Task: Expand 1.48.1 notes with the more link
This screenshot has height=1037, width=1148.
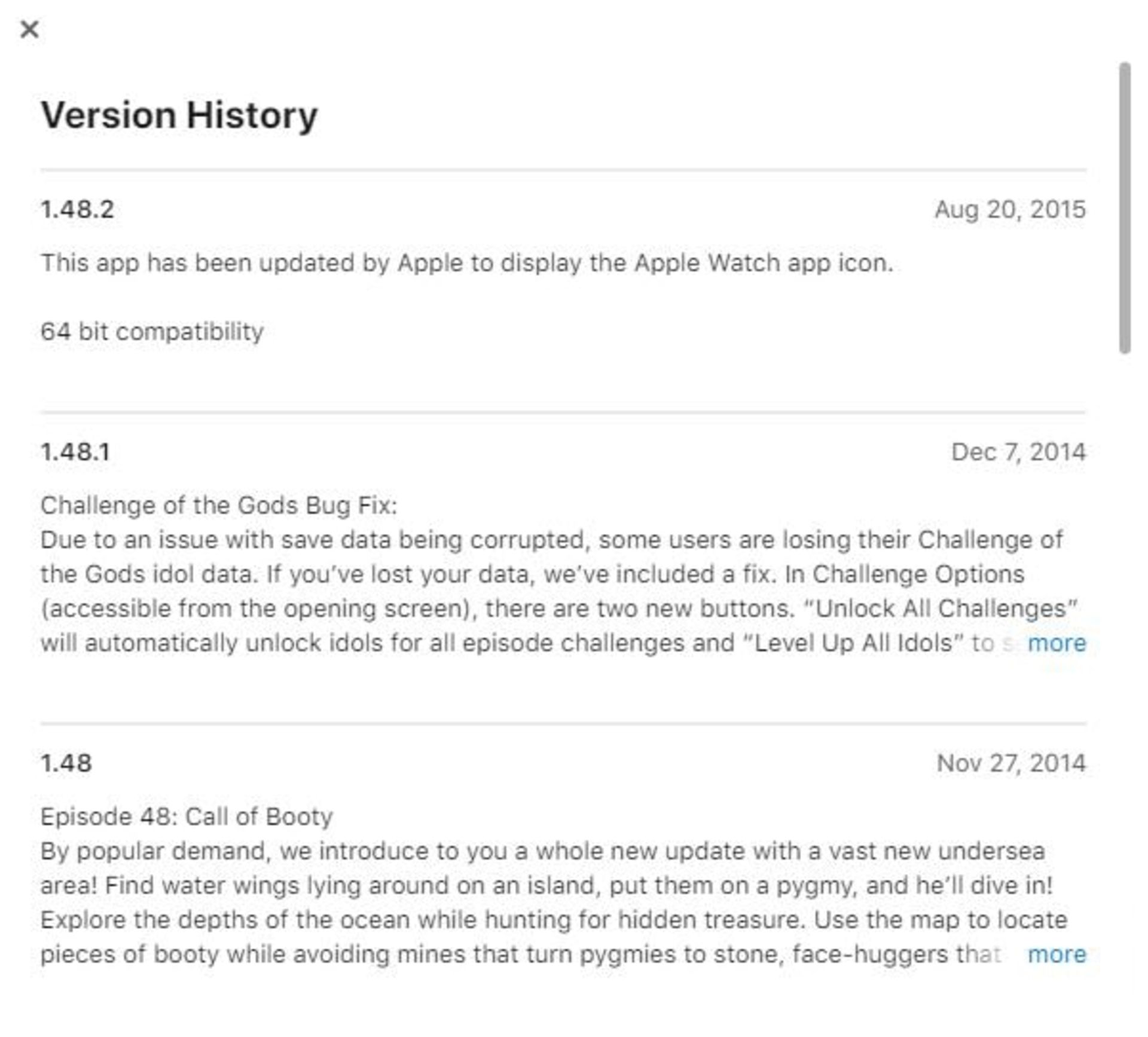Action: click(x=1056, y=643)
